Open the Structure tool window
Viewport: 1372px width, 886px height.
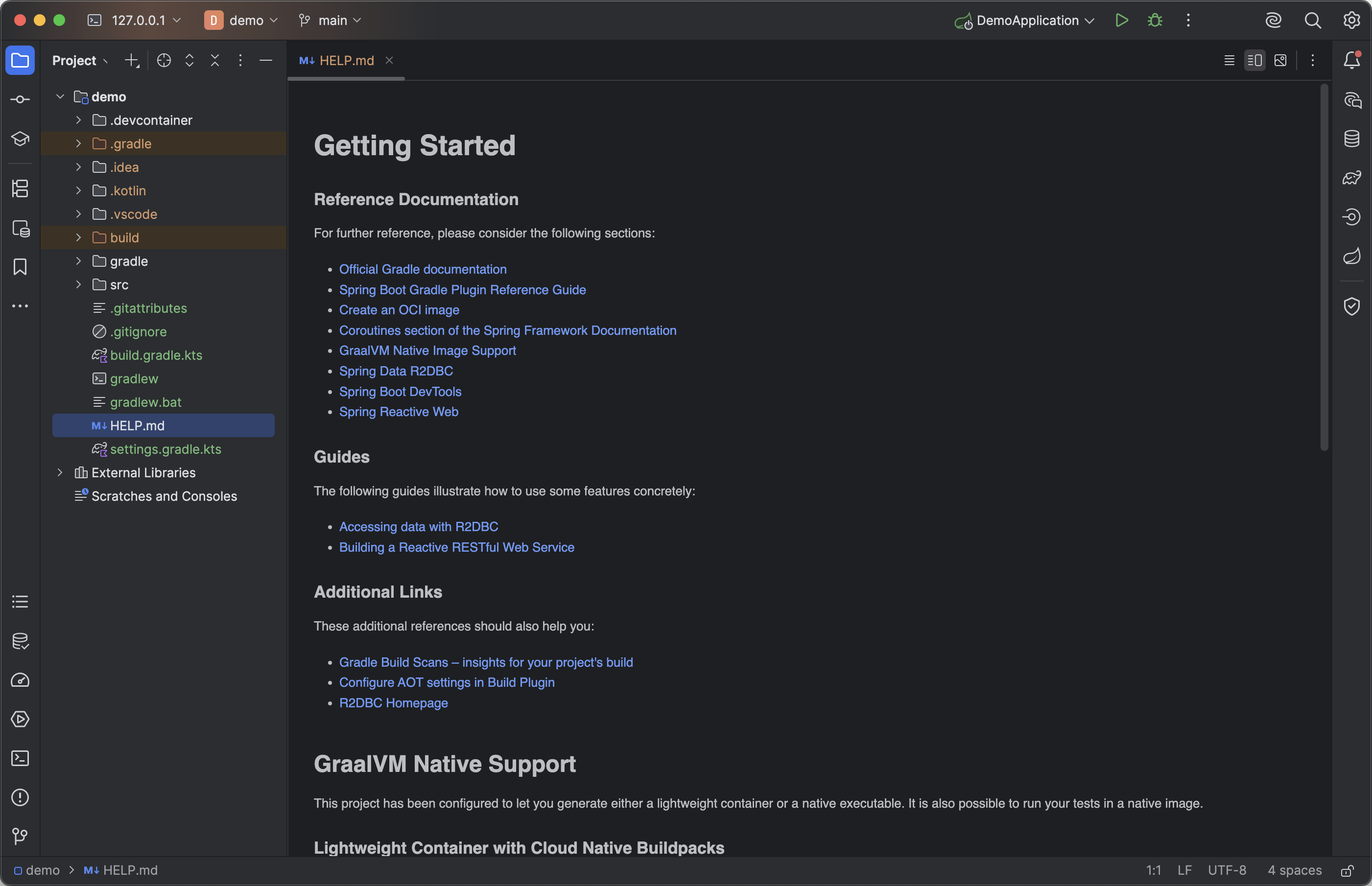coord(20,189)
